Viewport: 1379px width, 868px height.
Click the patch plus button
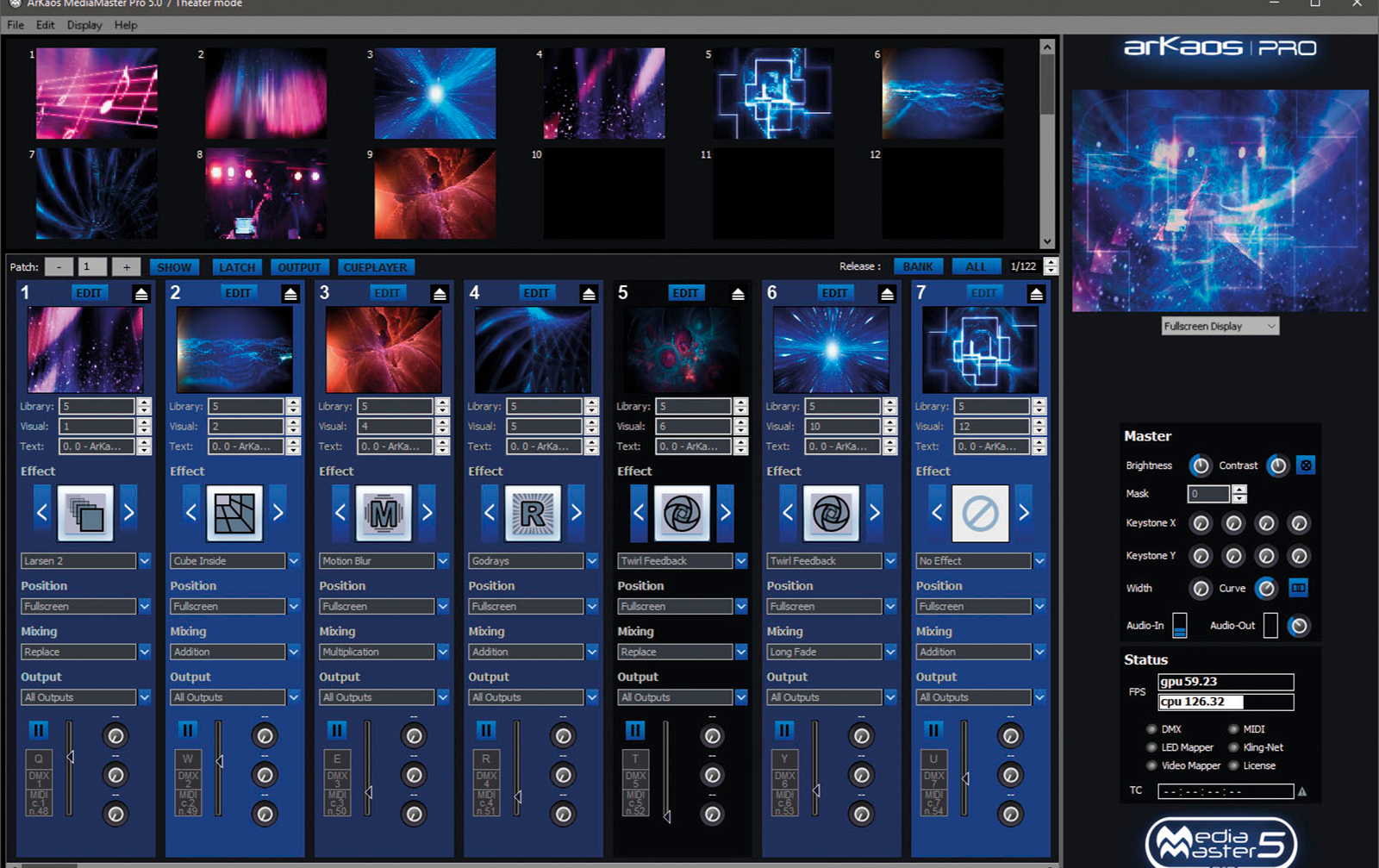126,267
